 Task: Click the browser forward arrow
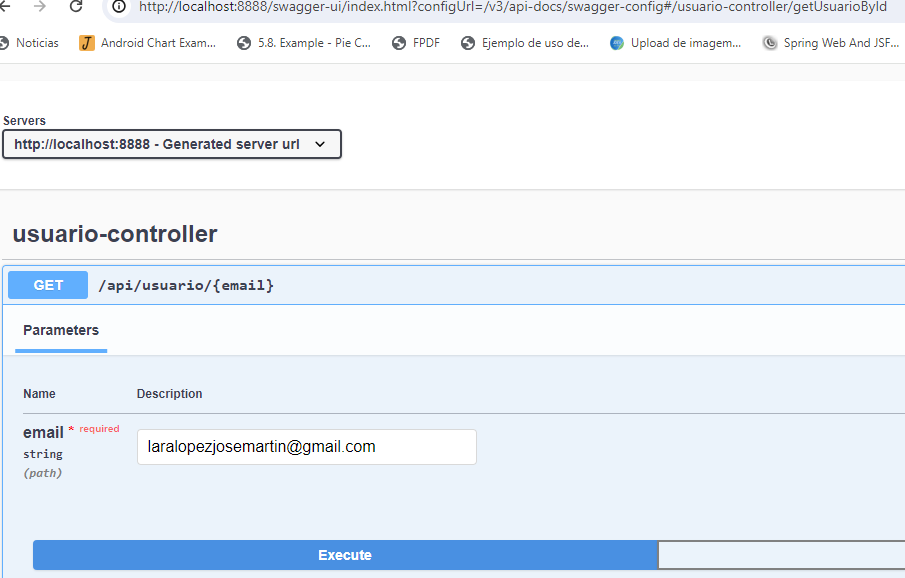tap(40, 7)
